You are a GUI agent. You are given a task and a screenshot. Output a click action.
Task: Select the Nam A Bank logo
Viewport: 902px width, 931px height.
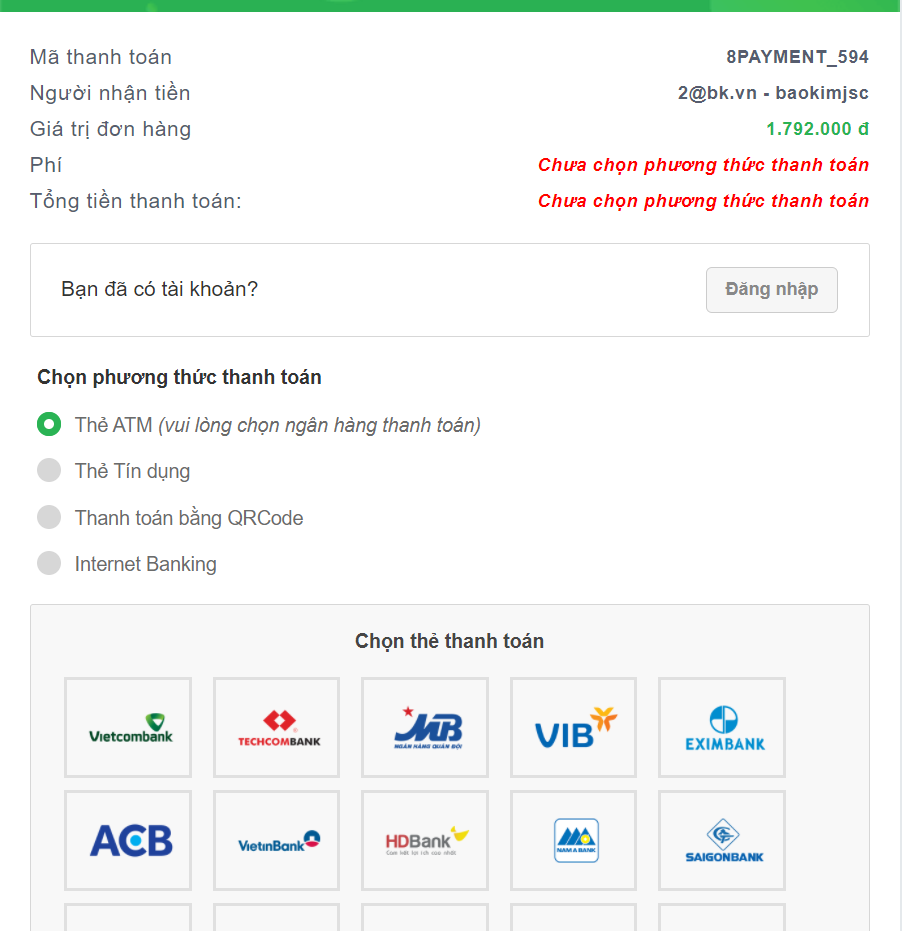tap(573, 840)
